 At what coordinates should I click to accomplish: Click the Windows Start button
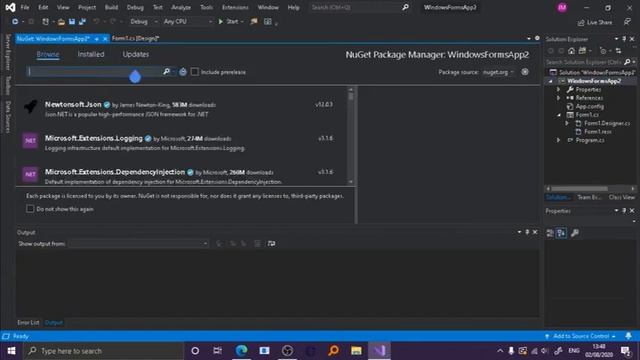(x=11, y=351)
